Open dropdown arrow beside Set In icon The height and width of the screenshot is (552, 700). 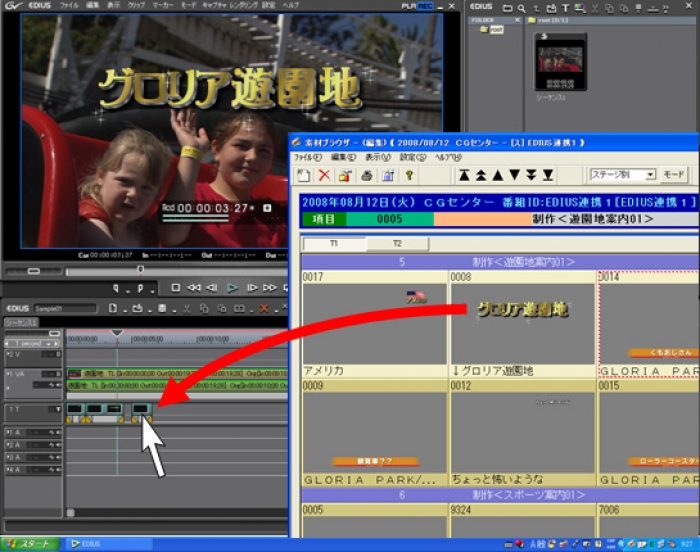pyautogui.click(x=128, y=291)
